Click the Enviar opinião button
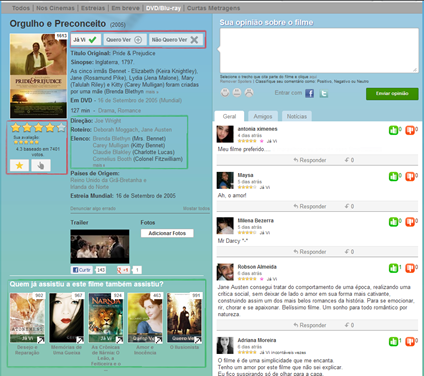This screenshot has width=424, height=376. pyautogui.click(x=392, y=94)
